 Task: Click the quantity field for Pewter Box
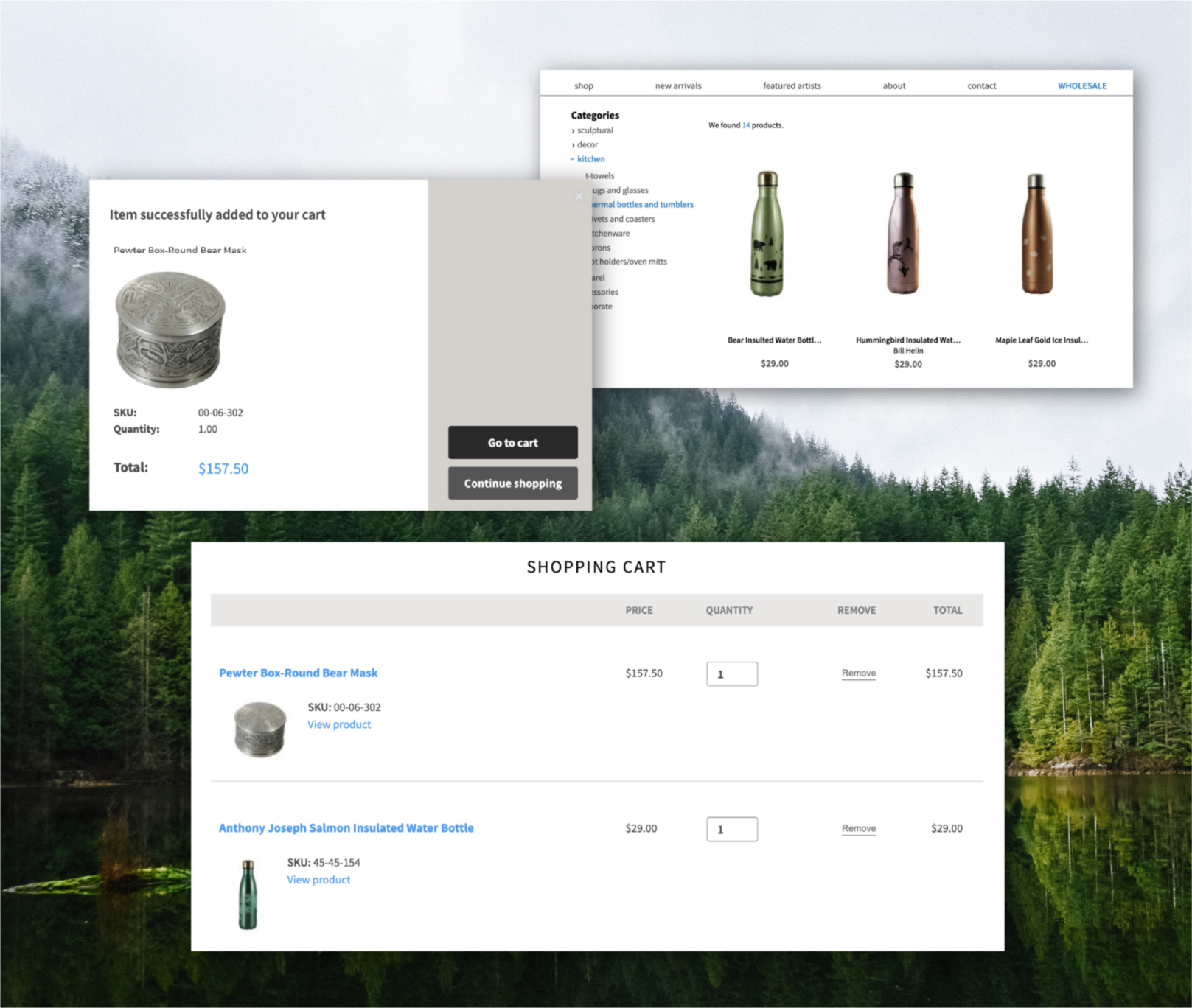pos(731,673)
